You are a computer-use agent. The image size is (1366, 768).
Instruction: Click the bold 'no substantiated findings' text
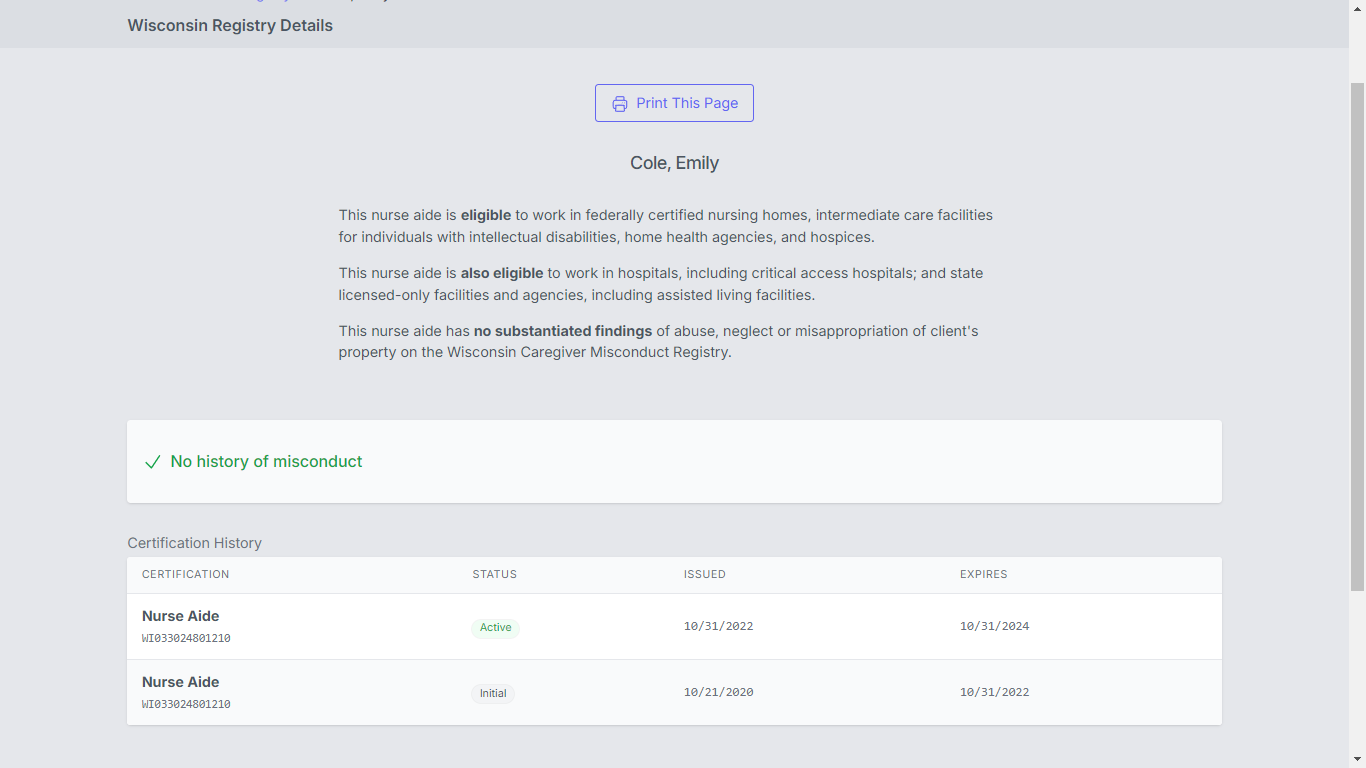(563, 331)
